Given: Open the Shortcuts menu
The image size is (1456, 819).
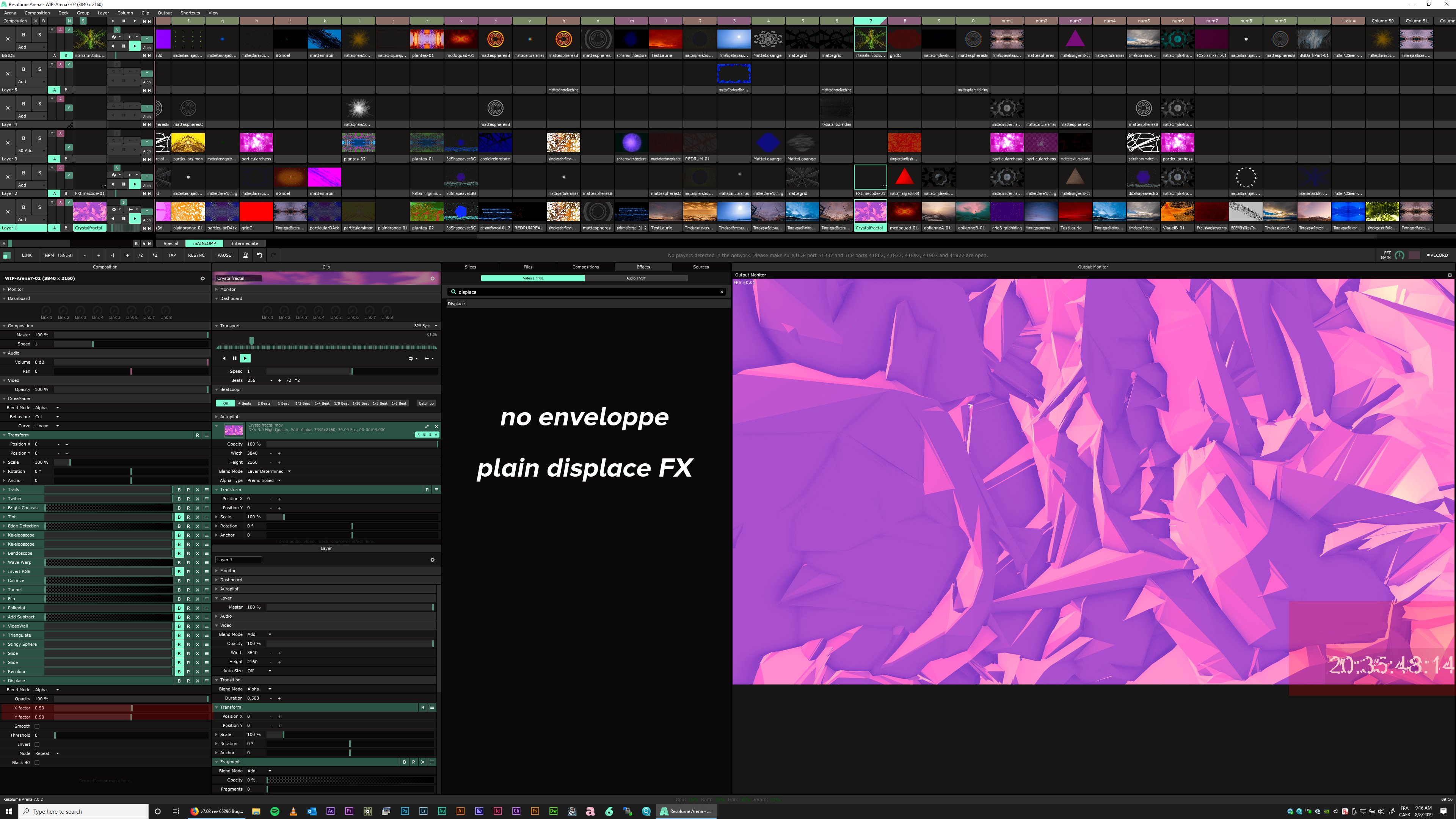Looking at the screenshot, I should click(x=190, y=13).
